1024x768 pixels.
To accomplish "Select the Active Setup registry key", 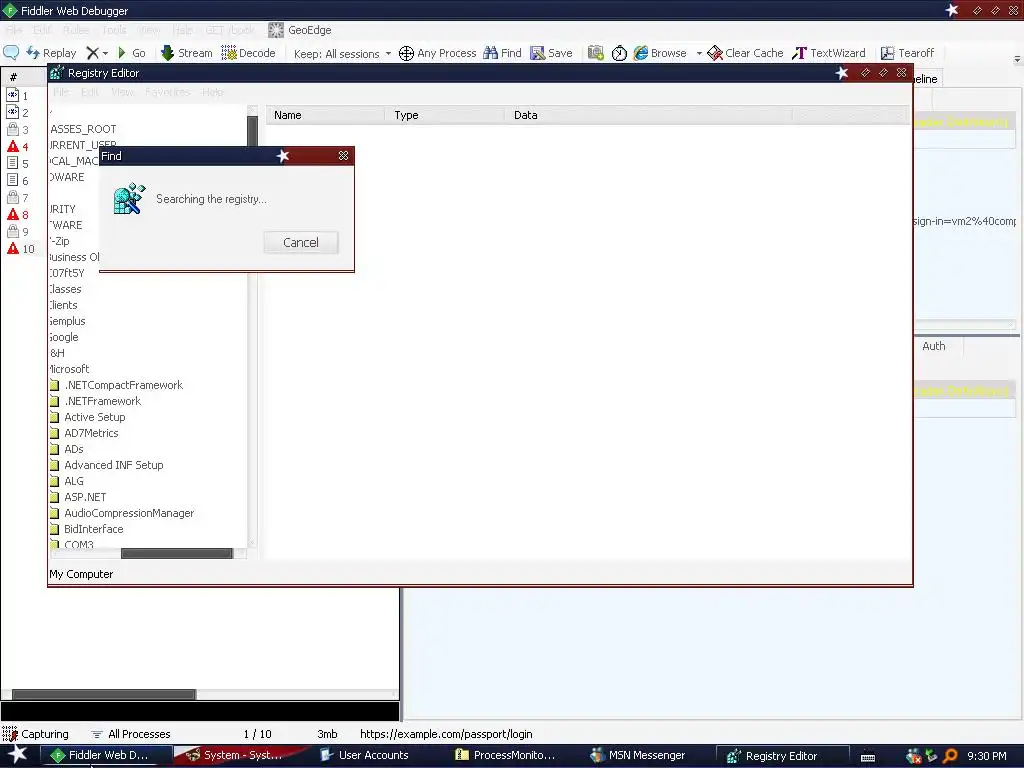I will [95, 417].
